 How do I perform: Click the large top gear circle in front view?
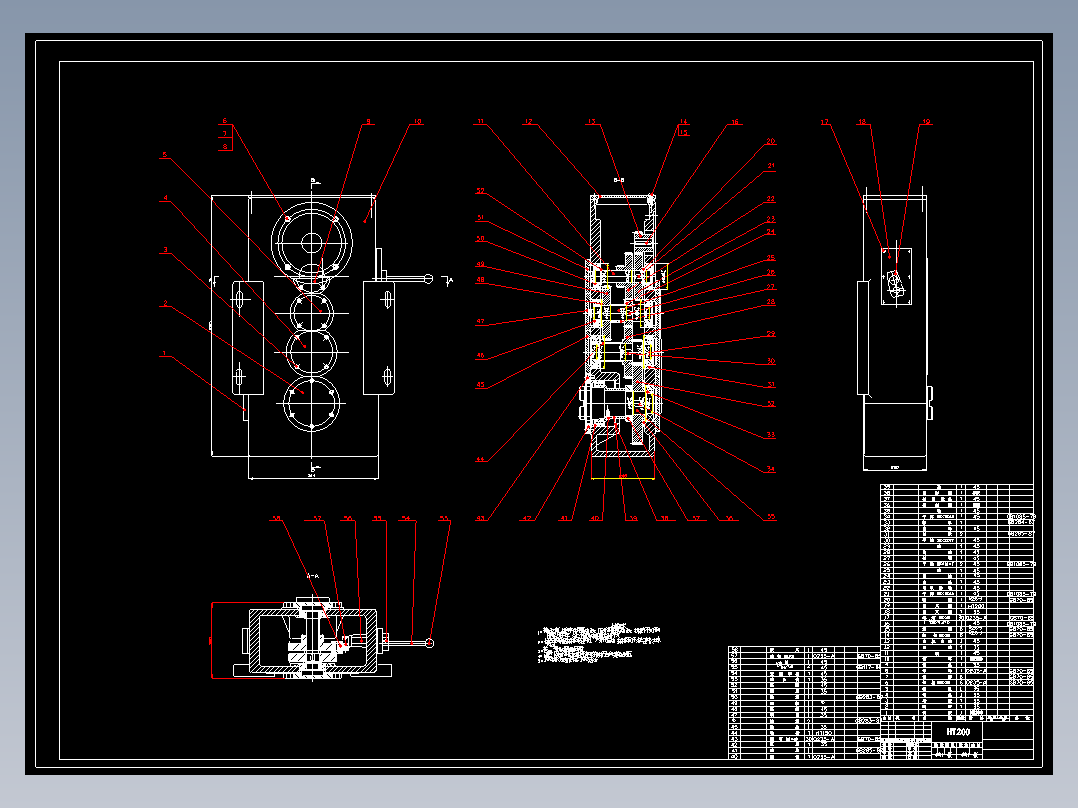pos(312,243)
